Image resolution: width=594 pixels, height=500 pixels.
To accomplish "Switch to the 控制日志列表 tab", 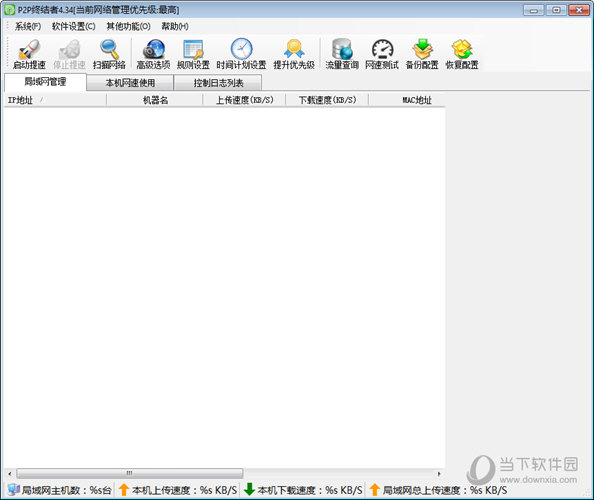I will [x=218, y=83].
